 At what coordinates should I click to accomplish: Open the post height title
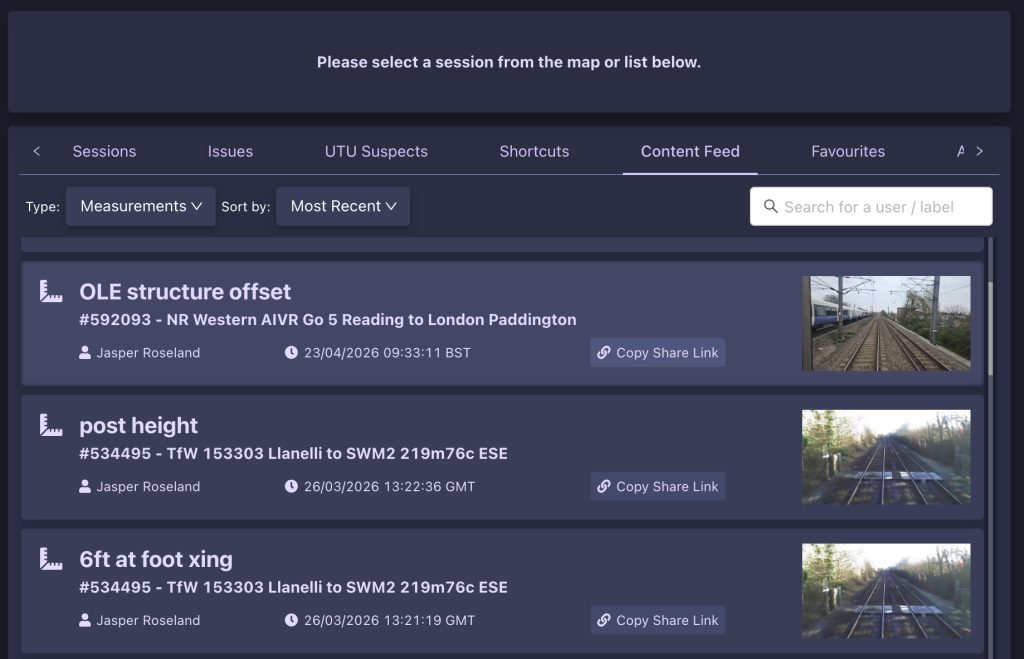pyautogui.click(x=138, y=425)
